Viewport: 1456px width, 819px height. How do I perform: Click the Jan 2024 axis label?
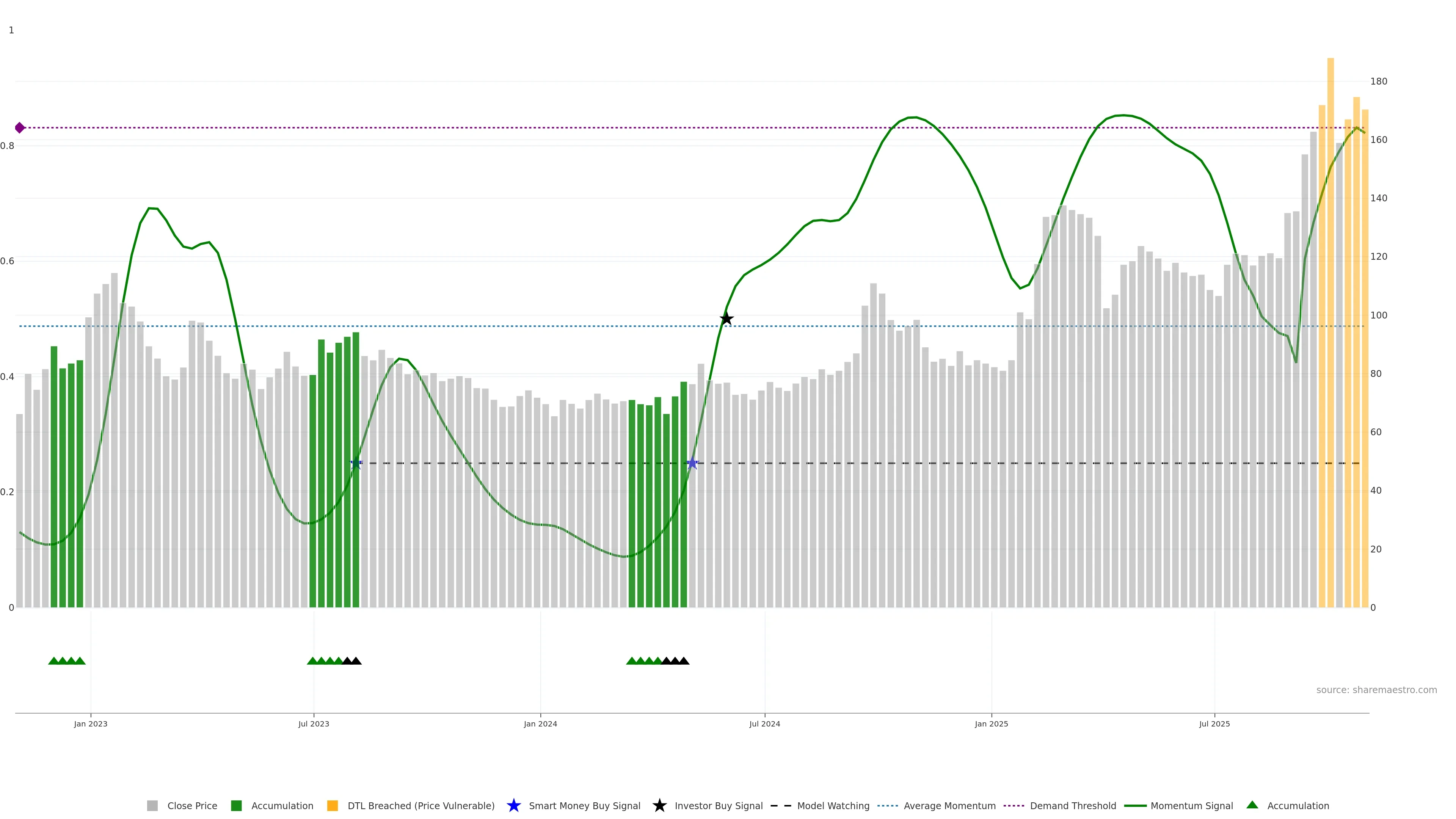point(540,723)
